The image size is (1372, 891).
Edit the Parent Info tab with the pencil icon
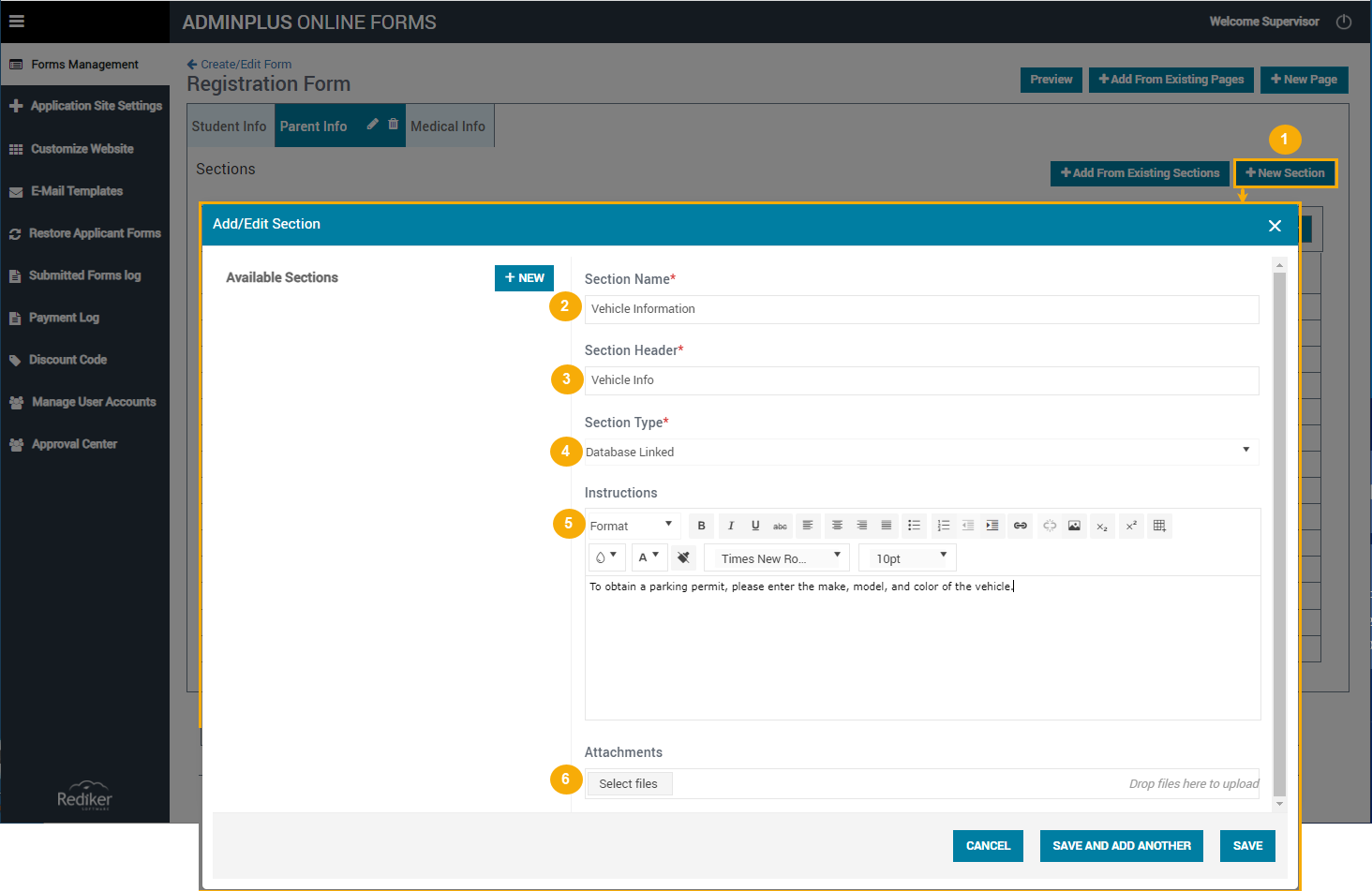[373, 124]
